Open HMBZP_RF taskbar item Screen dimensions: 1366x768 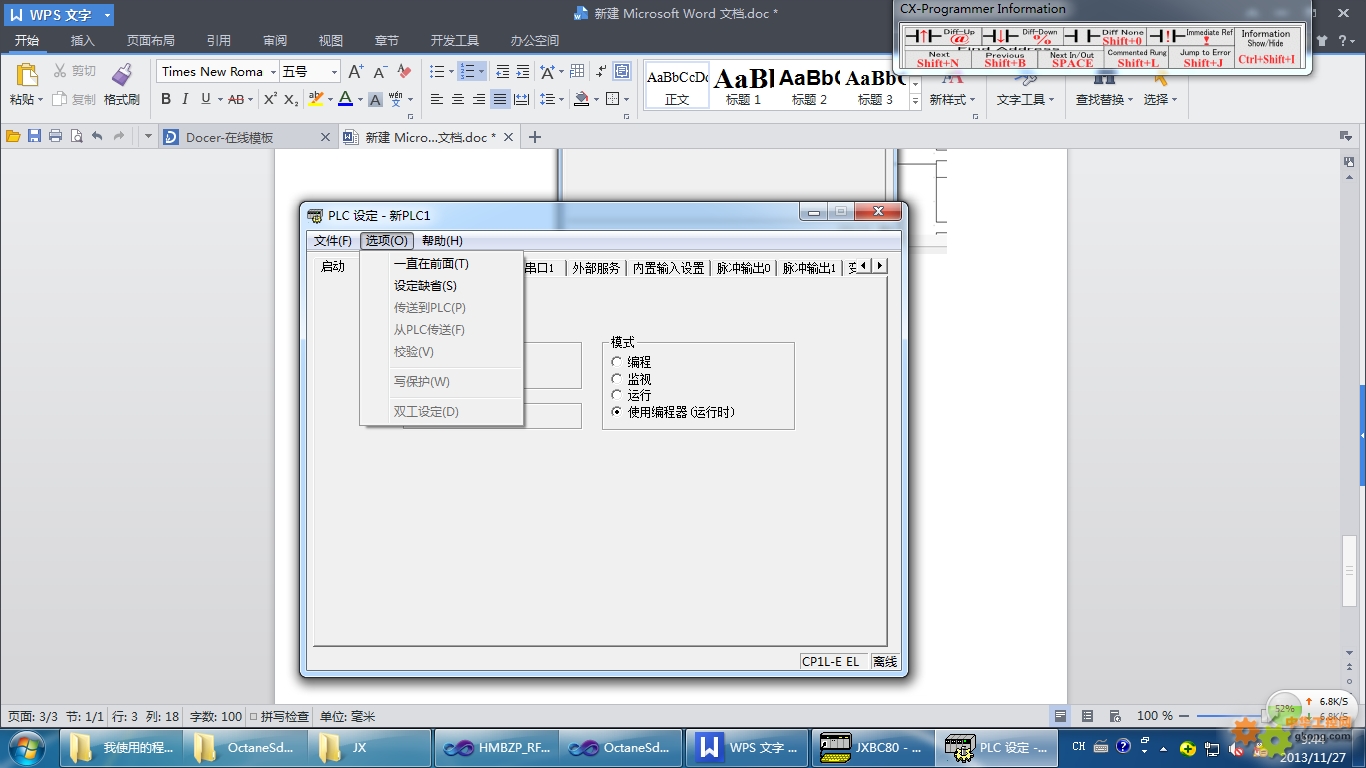click(495, 748)
